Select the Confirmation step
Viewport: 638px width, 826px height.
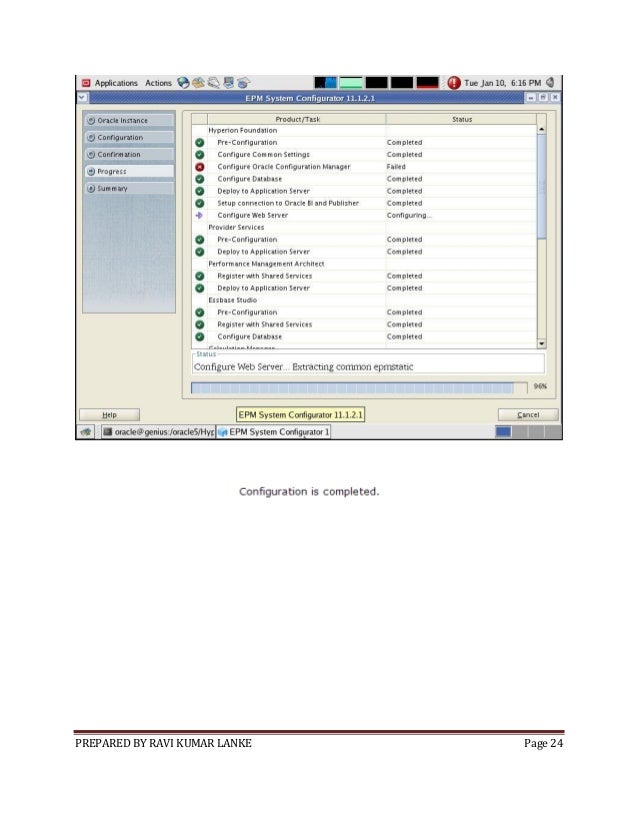point(129,154)
